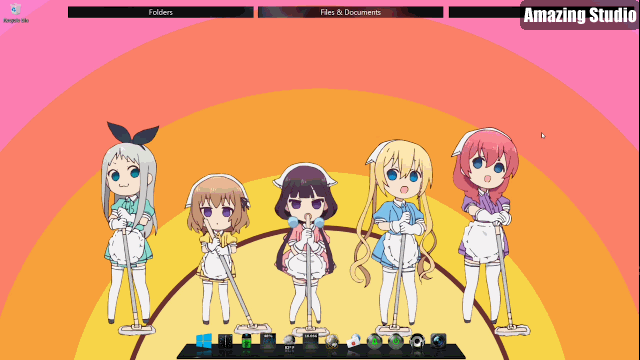Screen dimensions: 640x360
Task: Click the green bell notification icon
Action: tap(374, 341)
